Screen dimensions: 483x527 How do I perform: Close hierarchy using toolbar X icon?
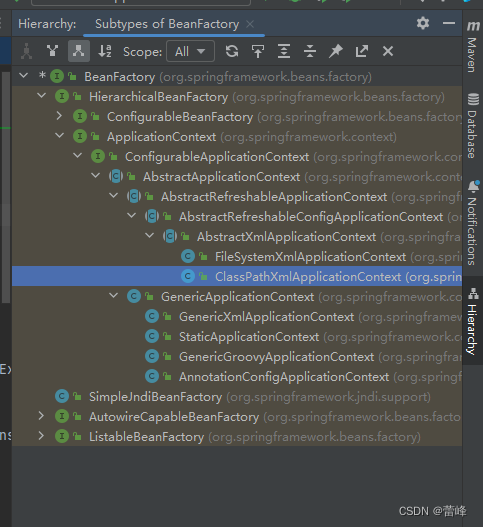coord(388,51)
